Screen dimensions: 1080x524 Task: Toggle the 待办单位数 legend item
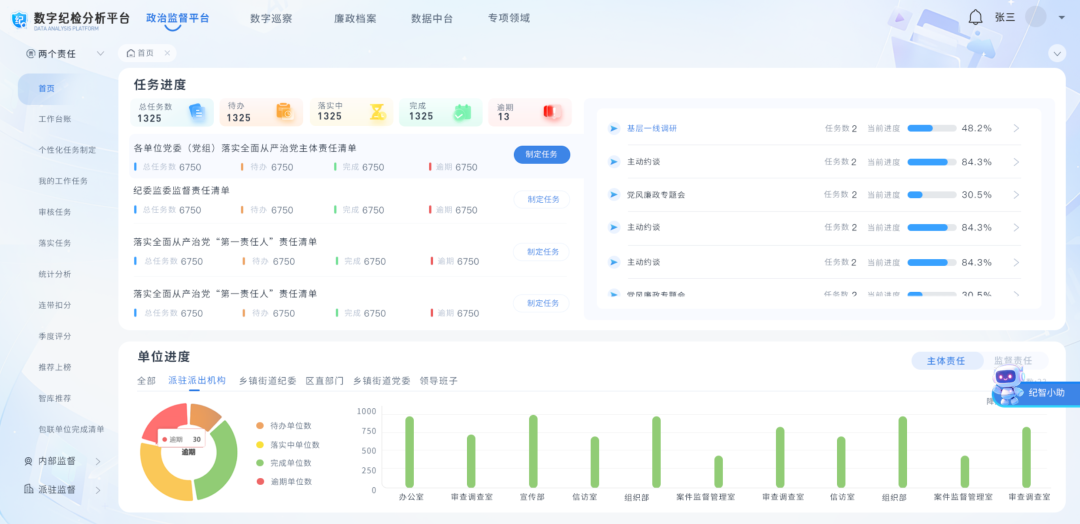(x=284, y=426)
